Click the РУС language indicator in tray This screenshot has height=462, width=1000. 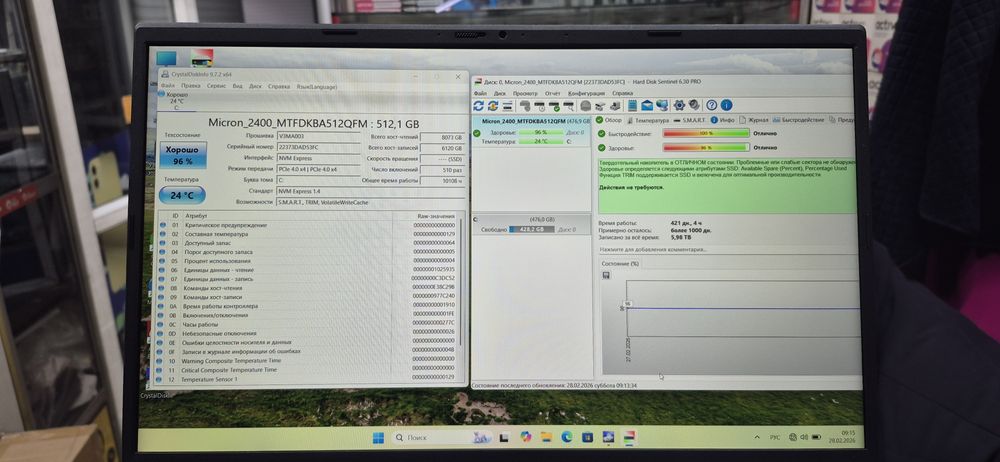(x=774, y=437)
